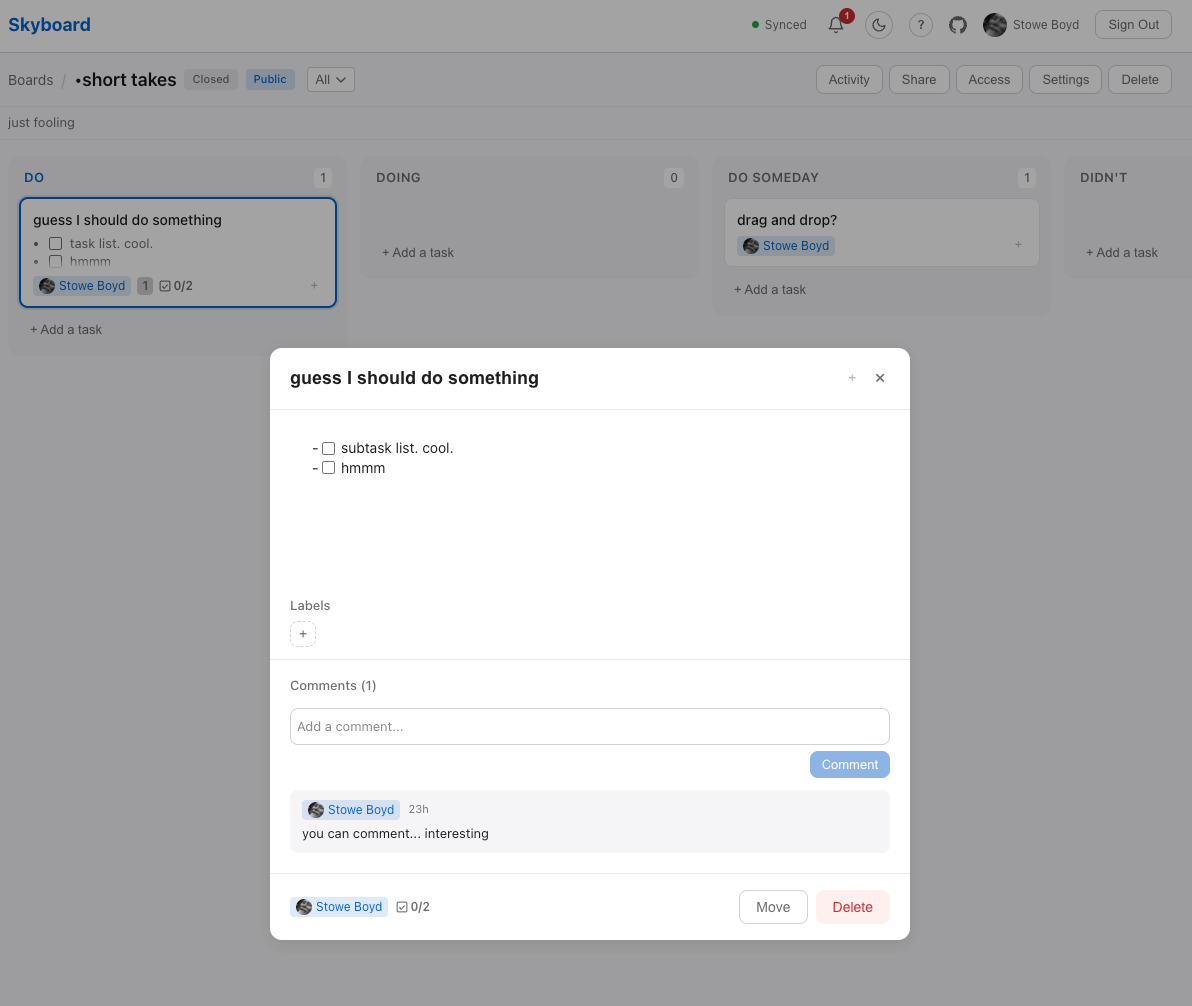Click Sign Out button

click(x=1133, y=25)
